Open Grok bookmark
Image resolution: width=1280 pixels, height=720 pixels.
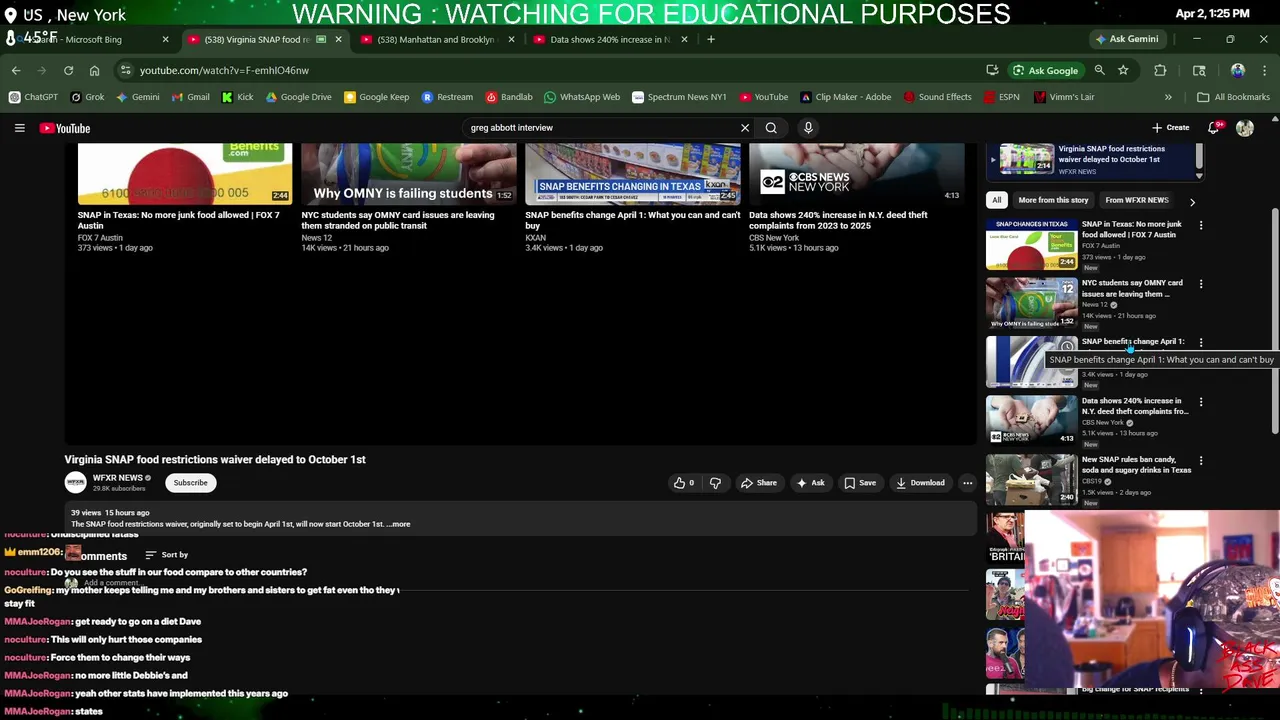tap(87, 97)
